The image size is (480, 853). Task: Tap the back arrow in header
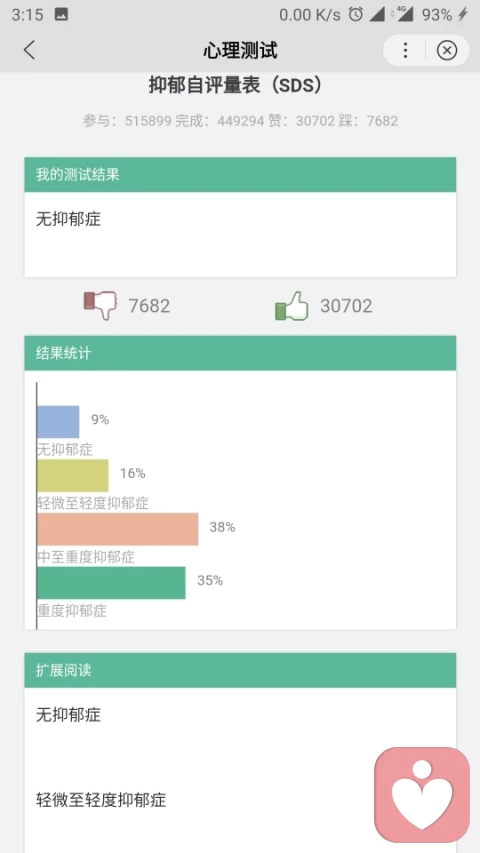(x=29, y=50)
